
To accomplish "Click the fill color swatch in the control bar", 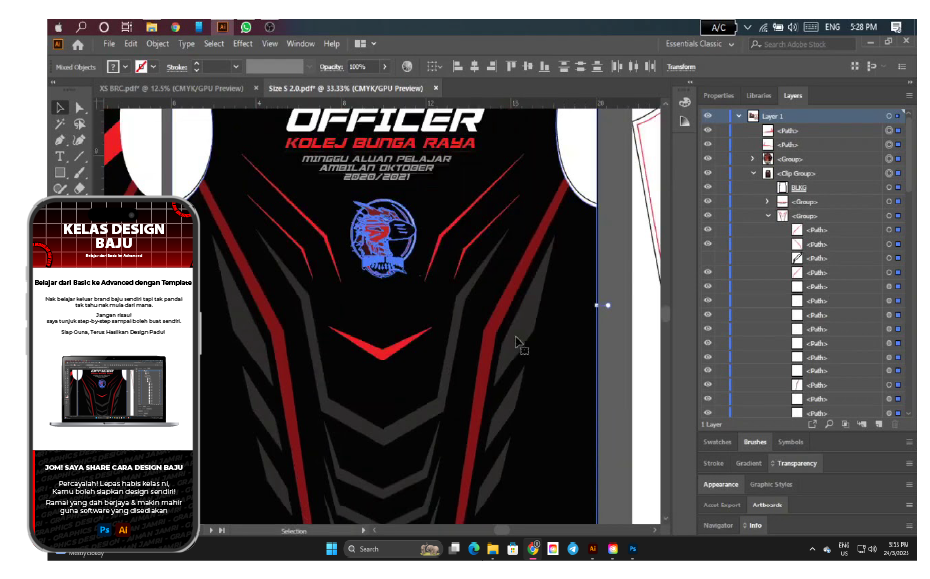I will 112,67.
